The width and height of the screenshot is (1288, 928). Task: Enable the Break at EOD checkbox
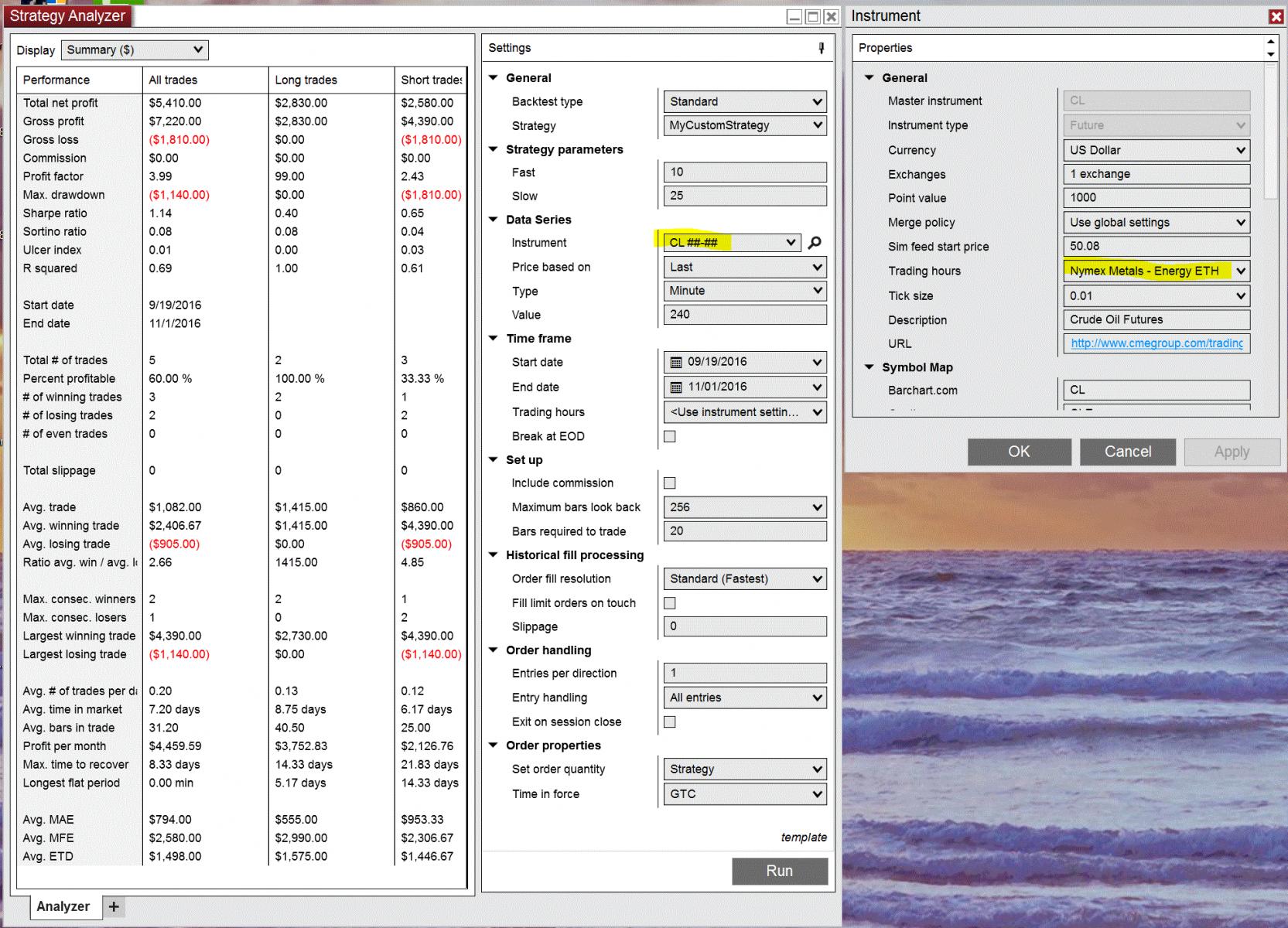click(x=670, y=436)
